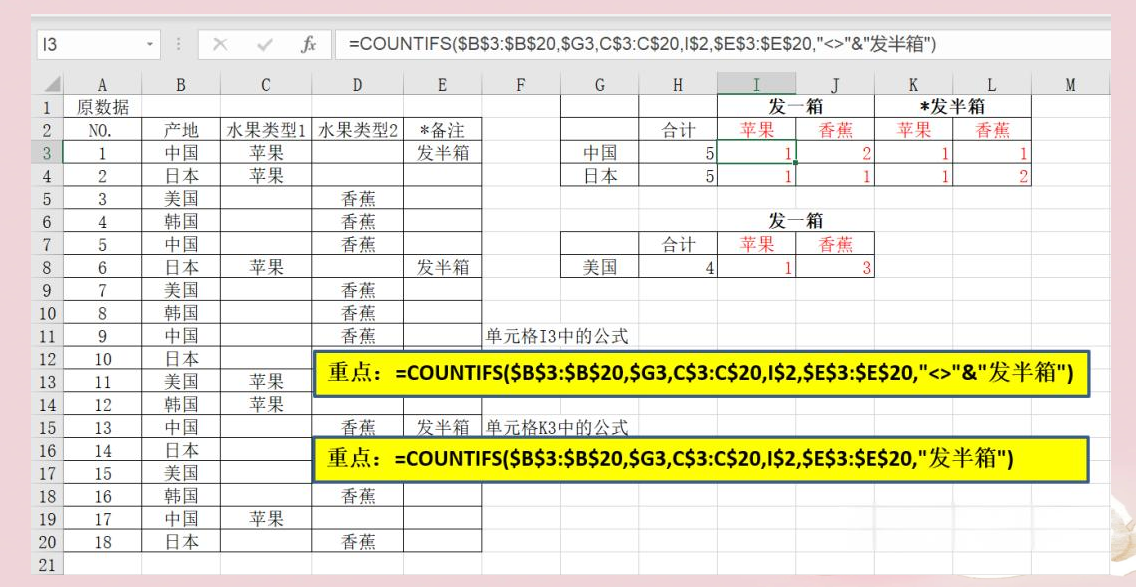Image resolution: width=1136 pixels, height=587 pixels.
Task: Click the 美国 cell in column G row 8
Action: tap(599, 267)
